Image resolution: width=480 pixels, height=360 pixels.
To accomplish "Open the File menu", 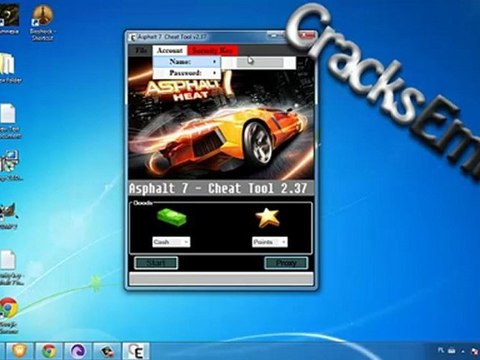I will pyautogui.click(x=141, y=50).
